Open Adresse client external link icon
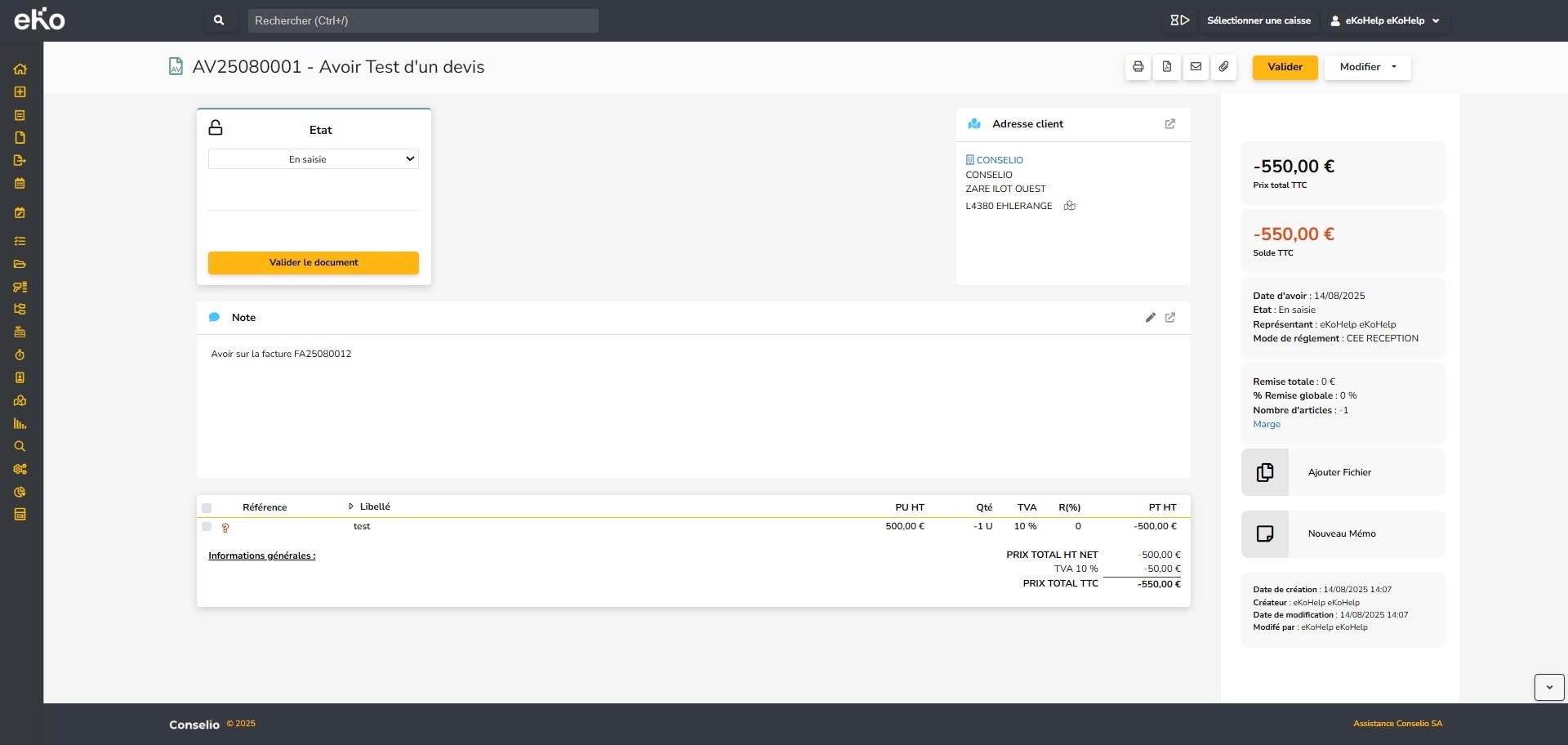This screenshot has height=745, width=1568. point(1169,124)
